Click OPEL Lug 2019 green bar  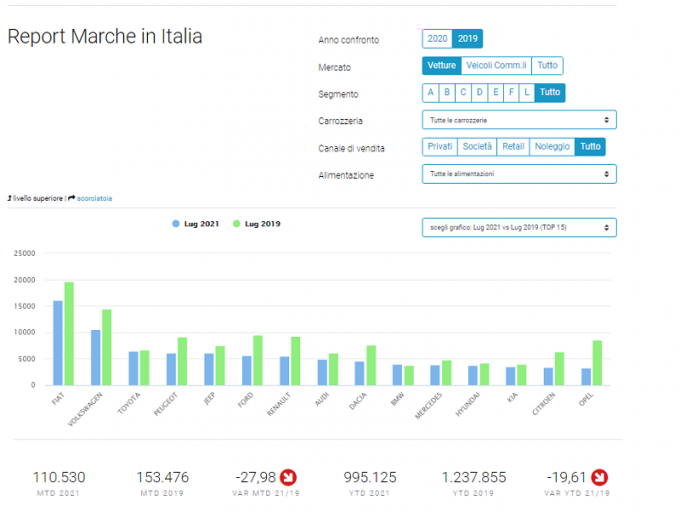tap(597, 363)
